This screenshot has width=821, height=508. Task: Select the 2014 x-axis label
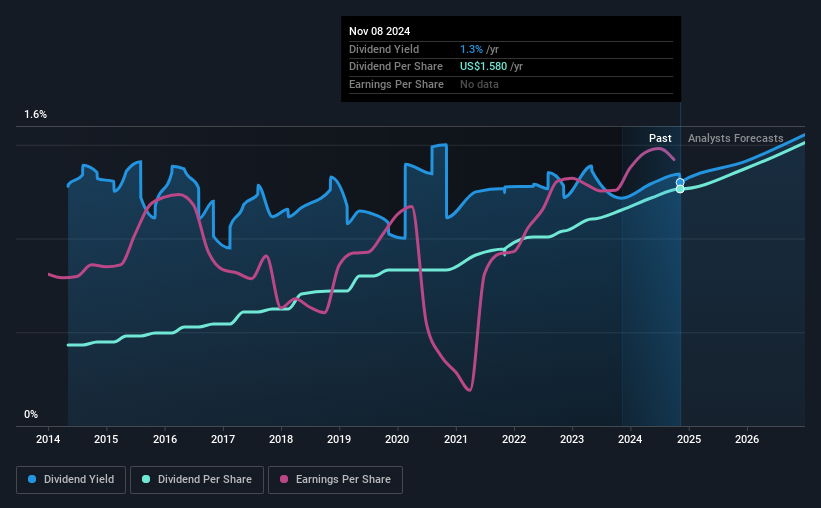click(48, 439)
